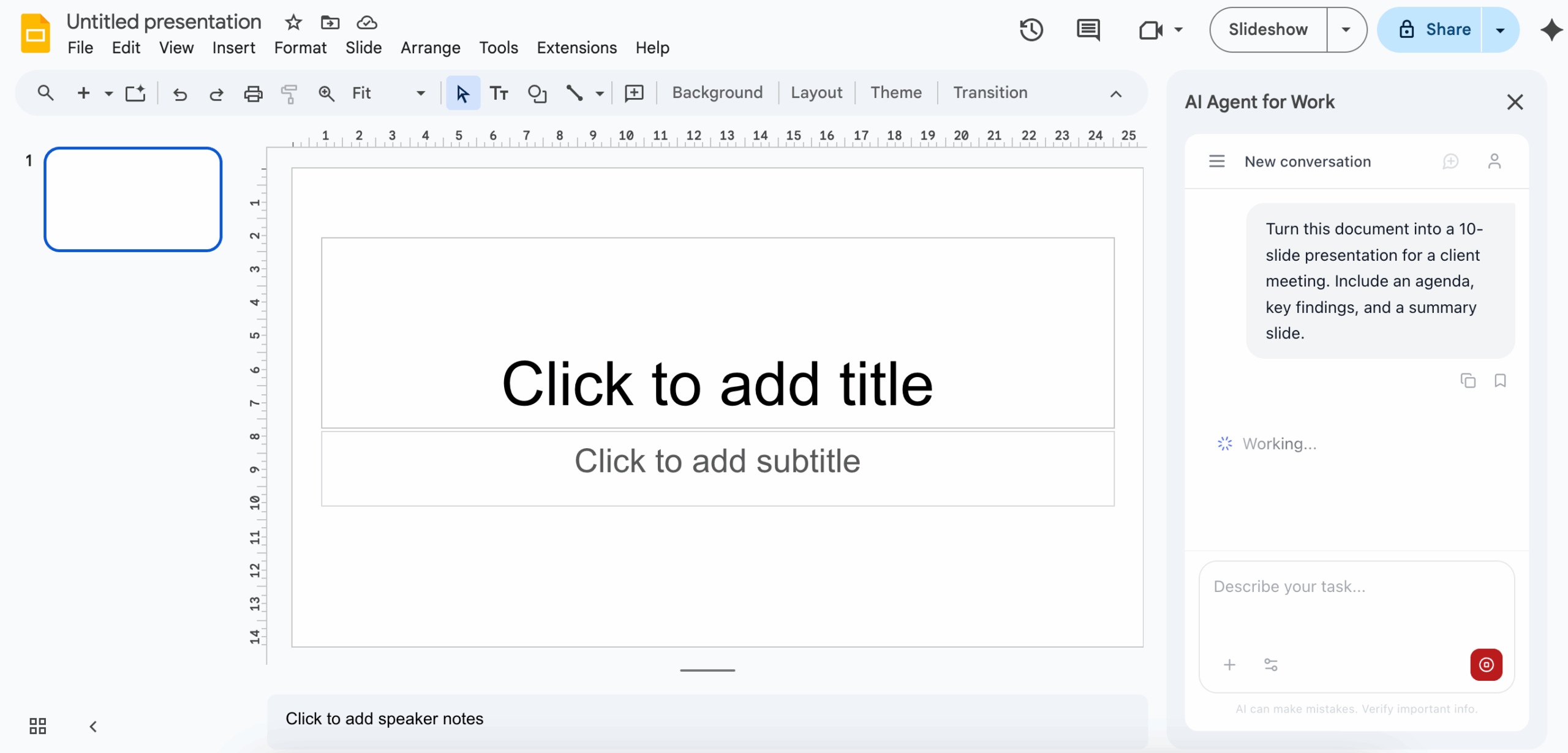Click the Undo arrow

pos(179,94)
